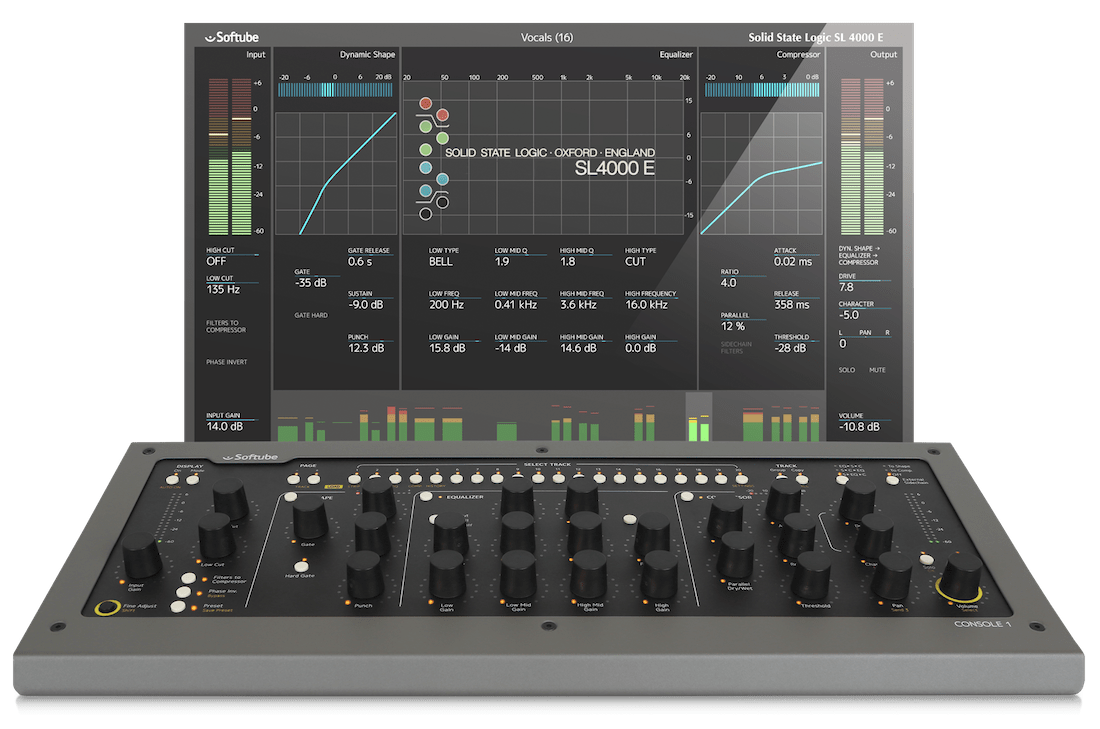The width and height of the screenshot is (1100, 729).
Task: Mute the track in Output section
Action: tap(877, 370)
